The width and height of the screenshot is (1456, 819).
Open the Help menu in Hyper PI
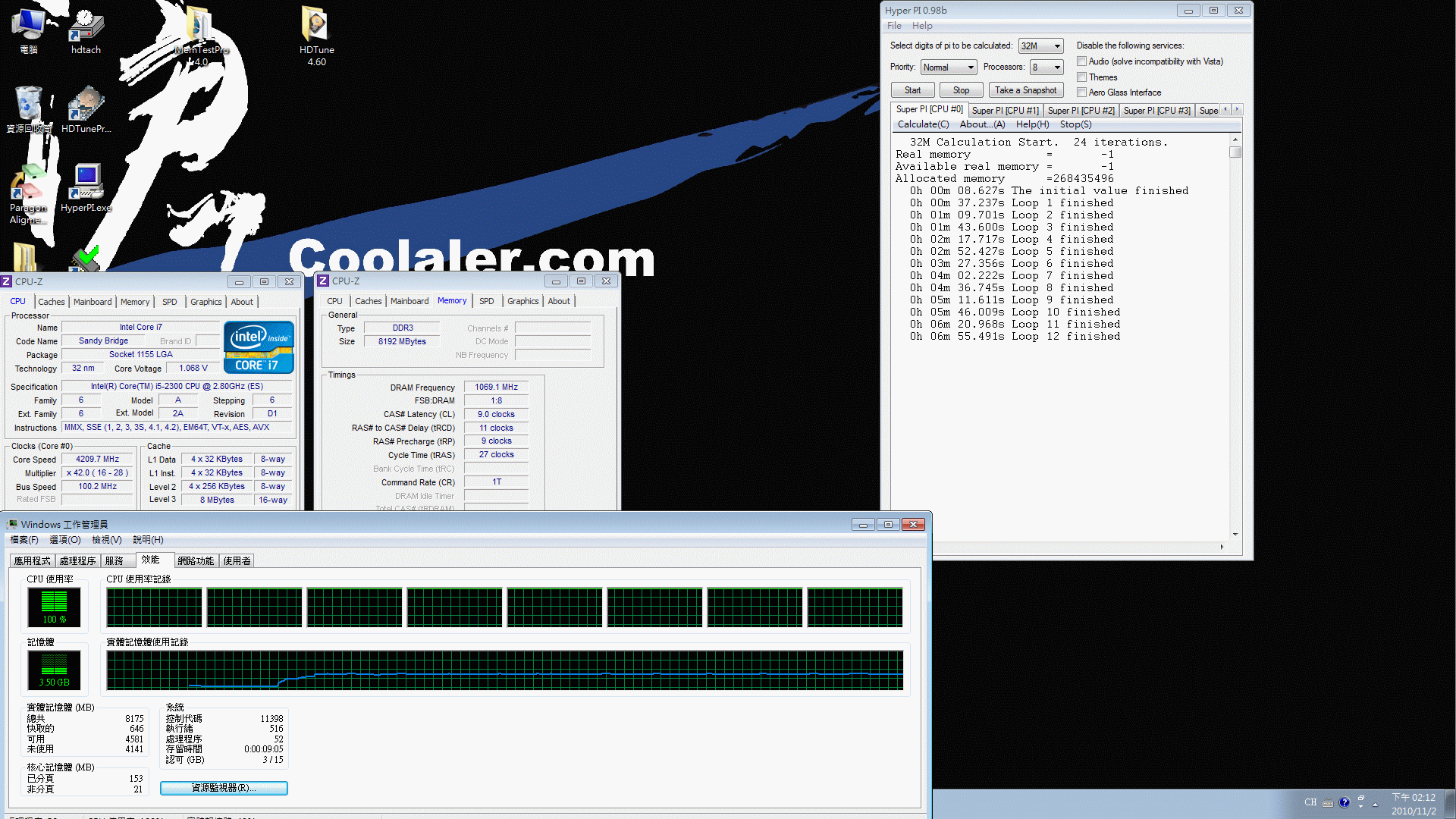click(922, 26)
